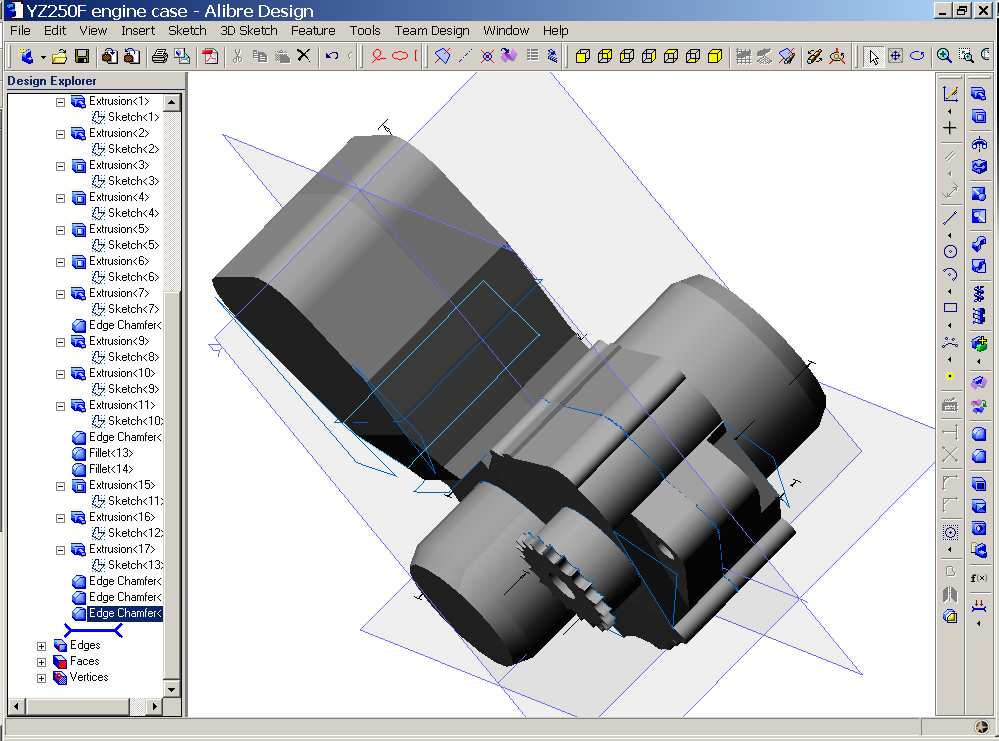Click the last solid yellow view cube icon
The width and height of the screenshot is (999, 741).
[715, 56]
